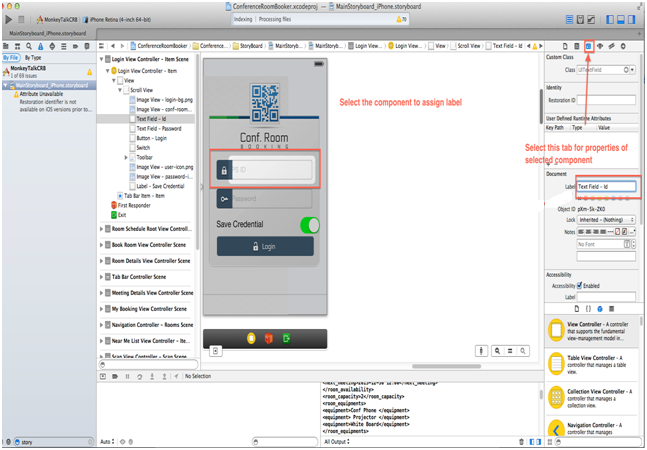Select the MainStoryboard_iPhone.storyboard tab
Screen dimensions: 647x450
(x=48, y=33)
